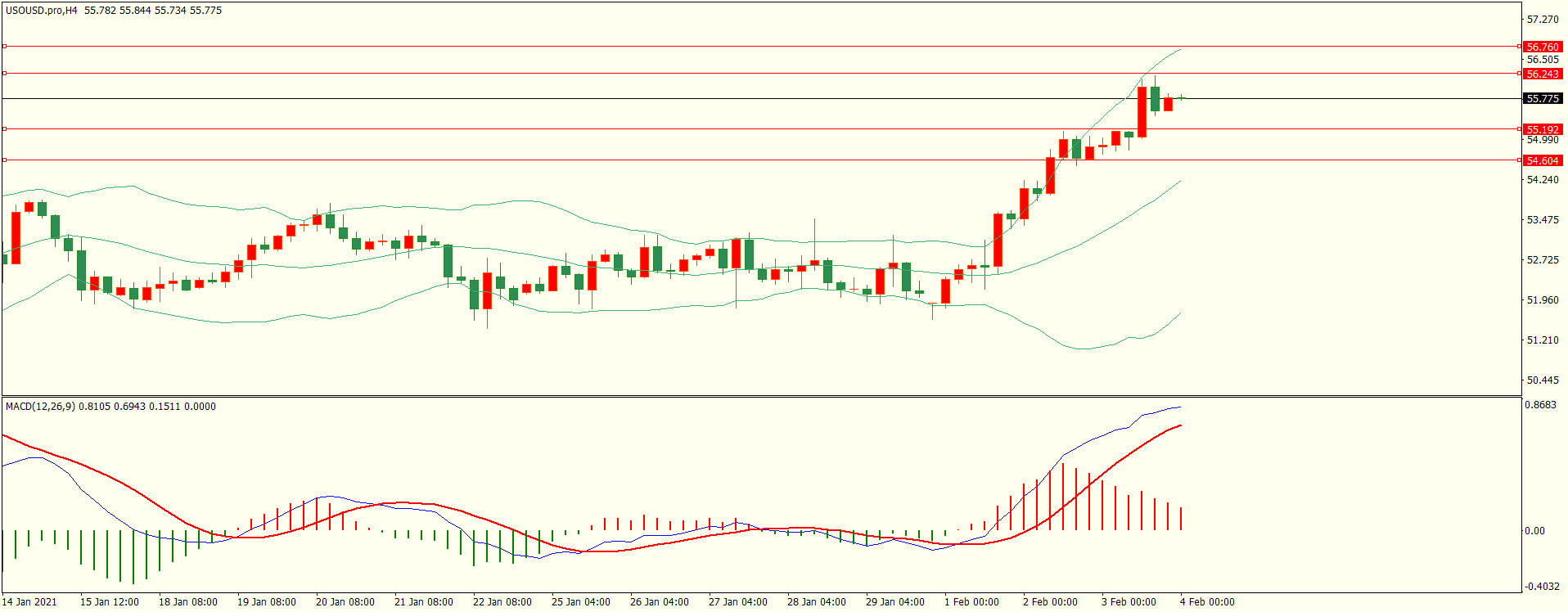
Task: Click the 55.192 red price level label
Action: click(x=1543, y=129)
